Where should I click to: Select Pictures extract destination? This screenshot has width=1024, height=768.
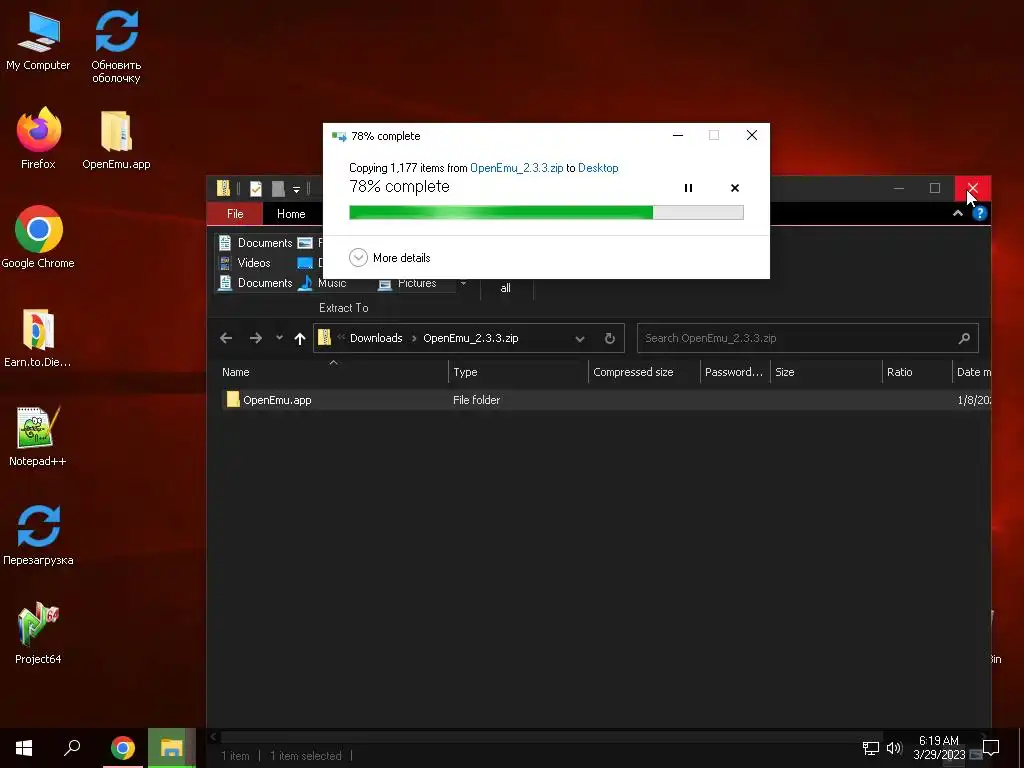point(408,283)
